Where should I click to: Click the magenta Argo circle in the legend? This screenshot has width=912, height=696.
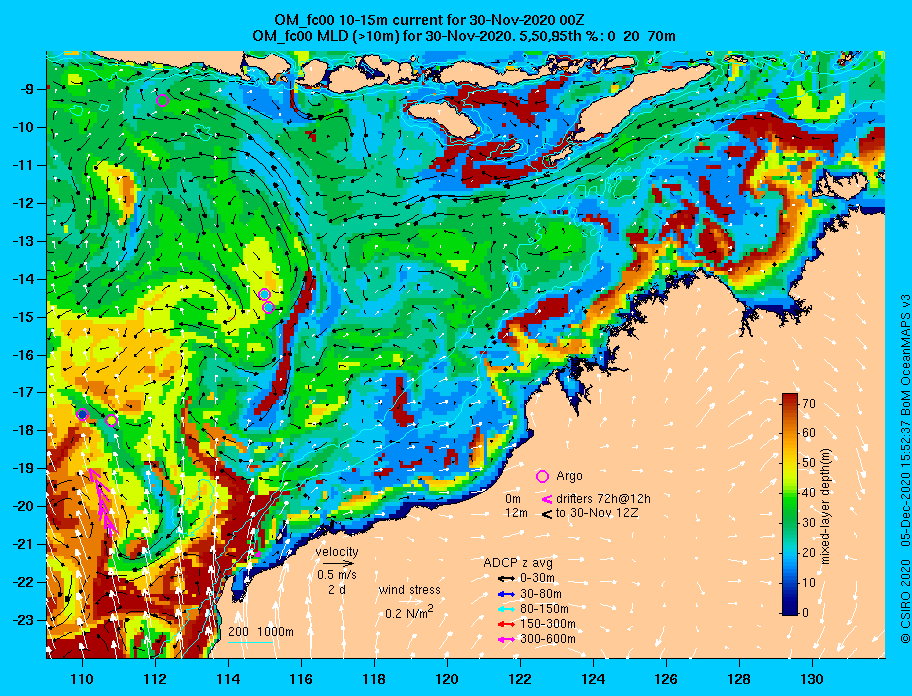pyautogui.click(x=542, y=476)
